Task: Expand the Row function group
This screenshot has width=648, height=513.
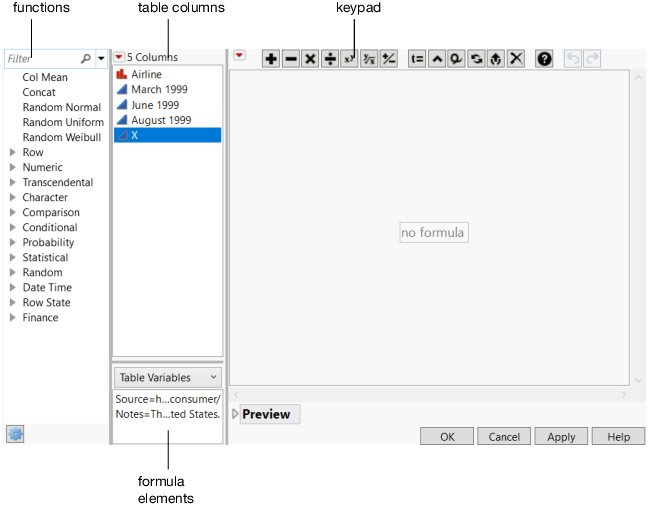Action: (13, 152)
